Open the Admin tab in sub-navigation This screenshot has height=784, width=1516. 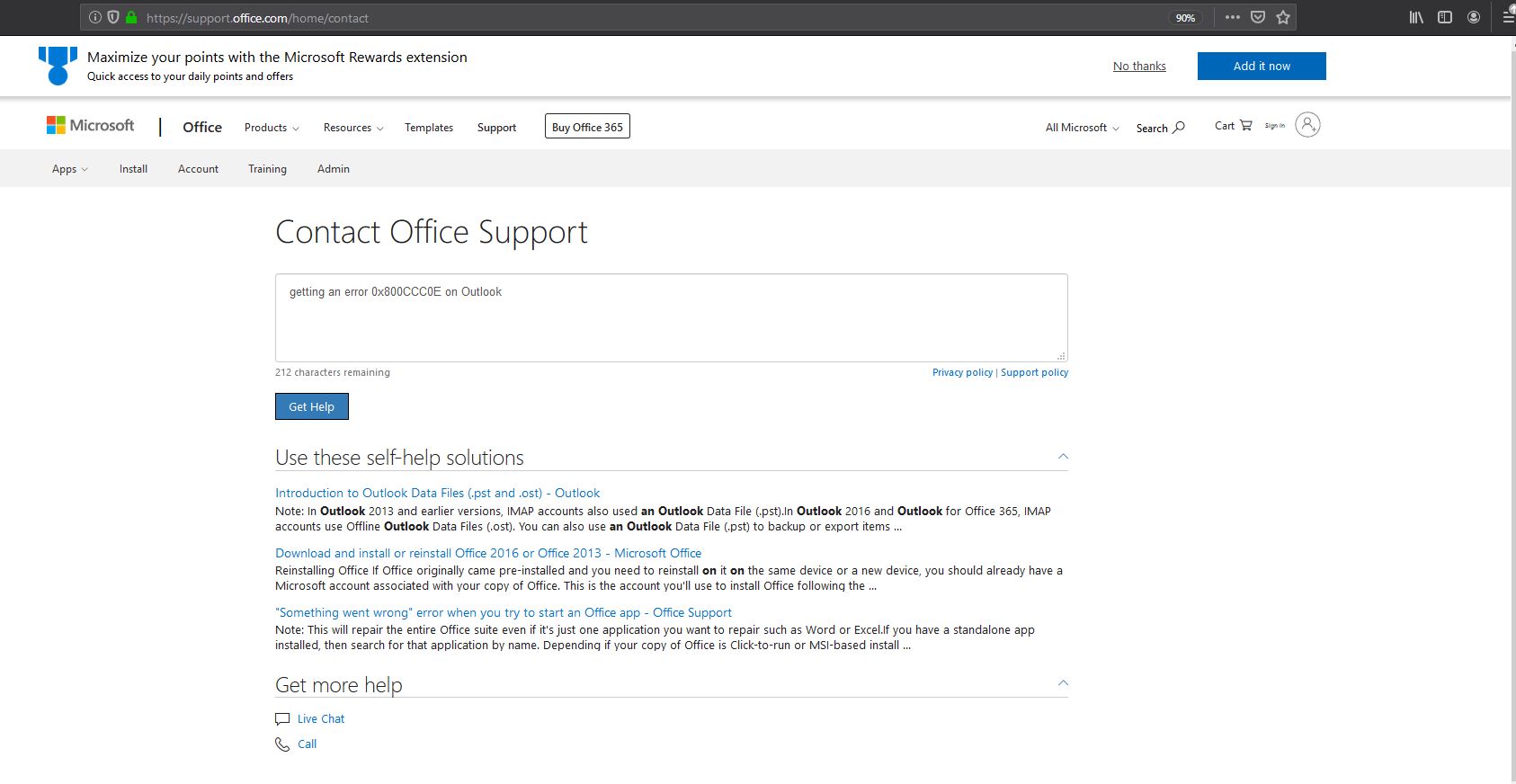click(334, 169)
